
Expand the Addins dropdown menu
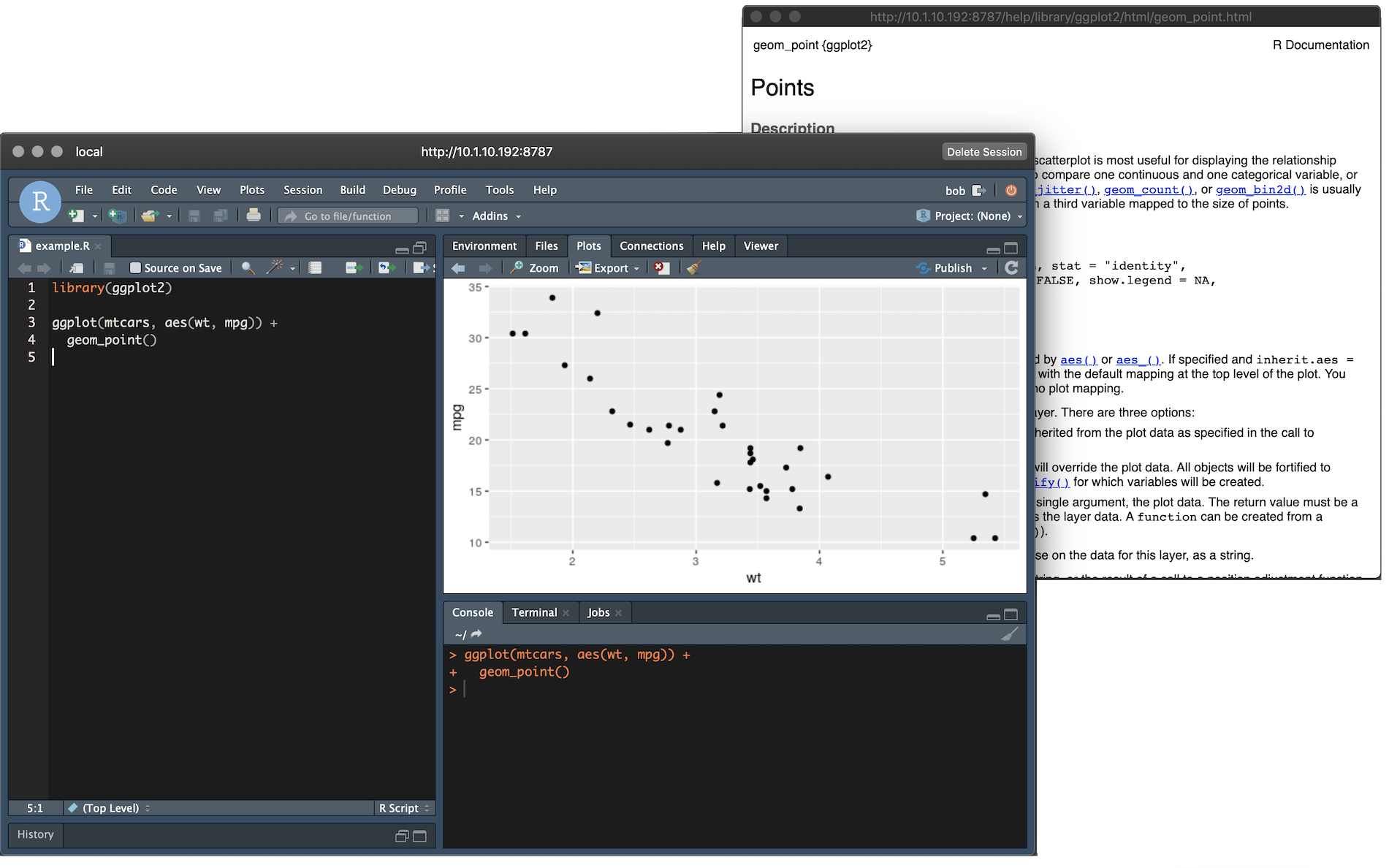click(x=496, y=216)
